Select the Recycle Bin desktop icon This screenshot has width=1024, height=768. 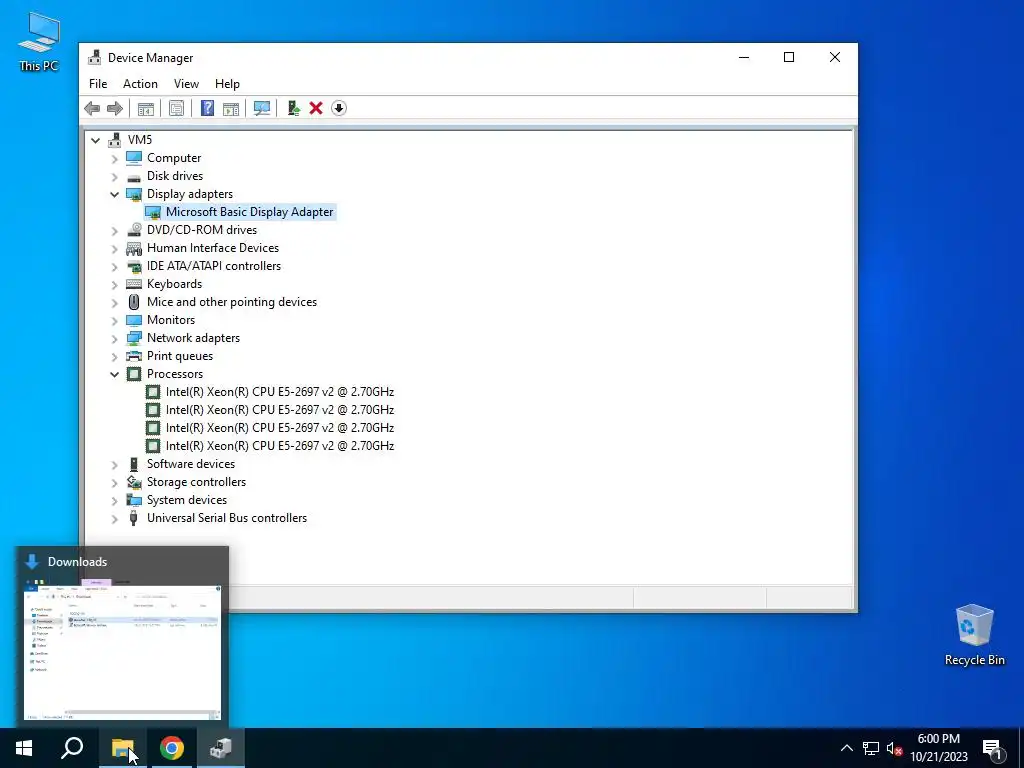point(974,635)
